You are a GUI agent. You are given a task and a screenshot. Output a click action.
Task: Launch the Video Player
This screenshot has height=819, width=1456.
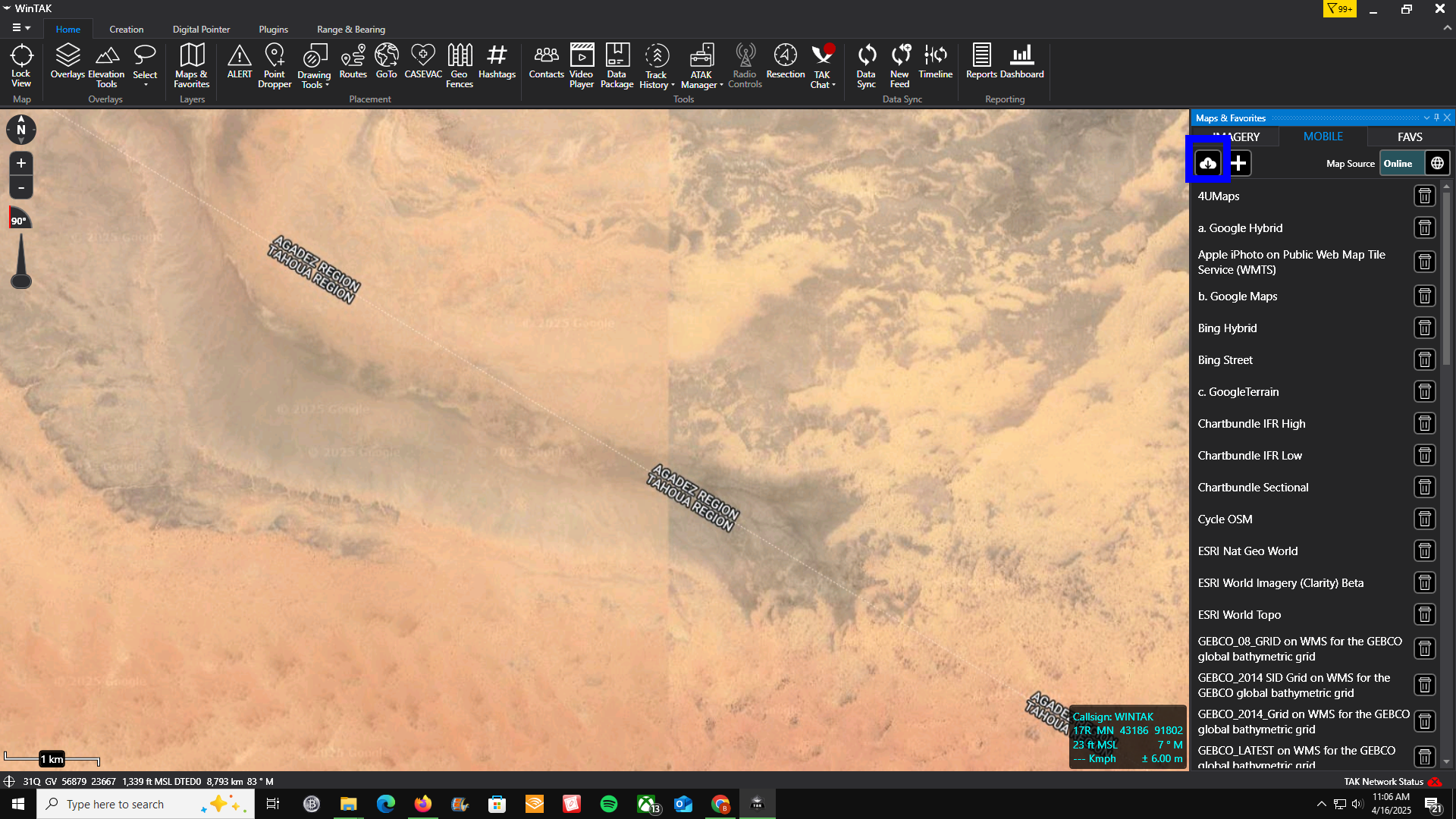point(582,66)
